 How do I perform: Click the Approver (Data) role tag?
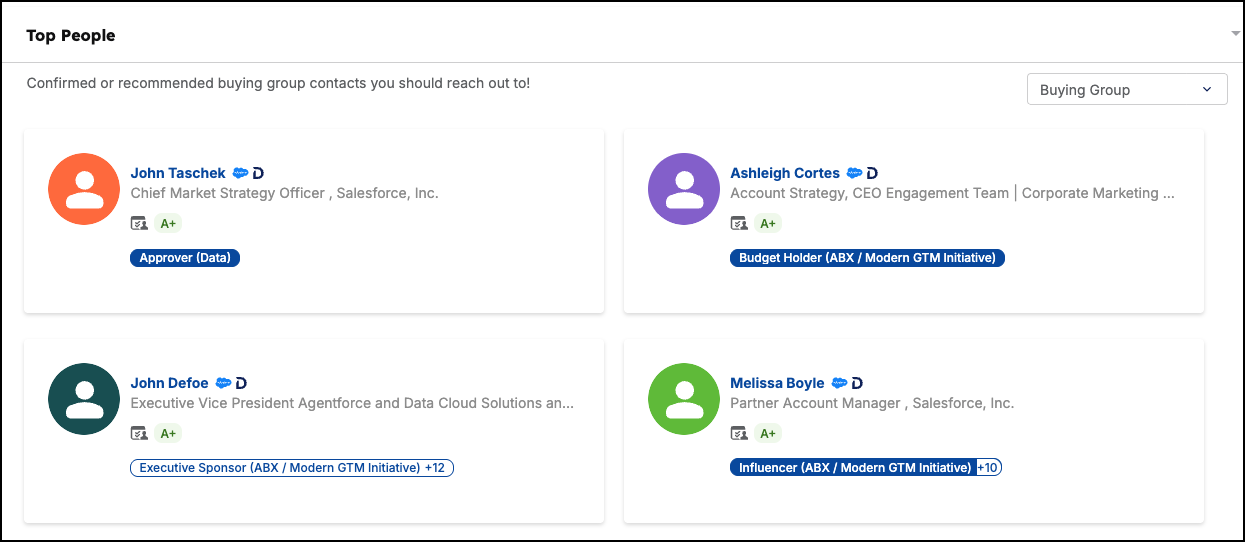(185, 258)
